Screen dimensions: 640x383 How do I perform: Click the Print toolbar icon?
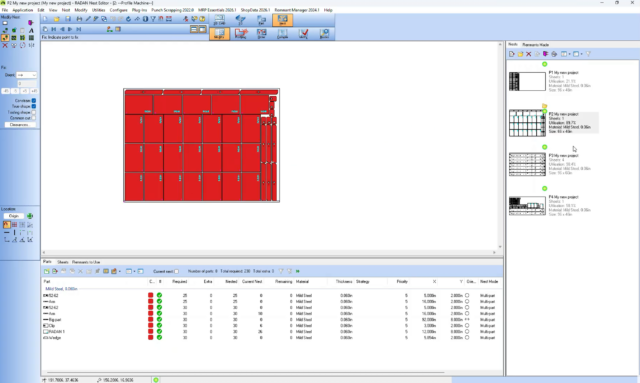click(79, 19)
